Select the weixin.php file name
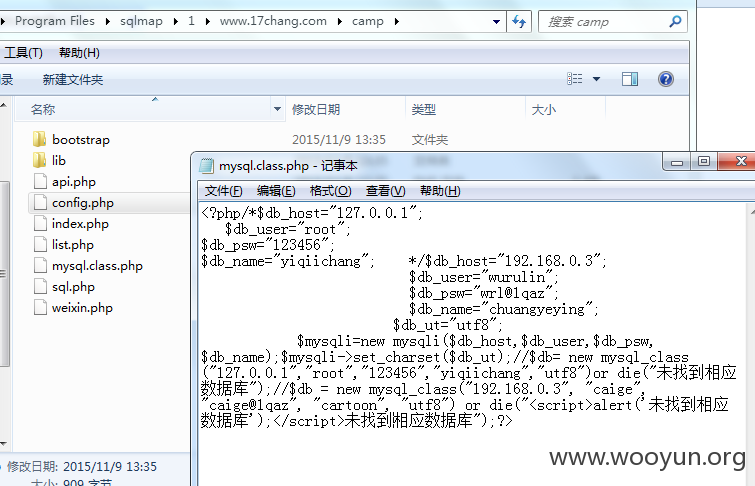The height and width of the screenshot is (486, 755). (82, 308)
